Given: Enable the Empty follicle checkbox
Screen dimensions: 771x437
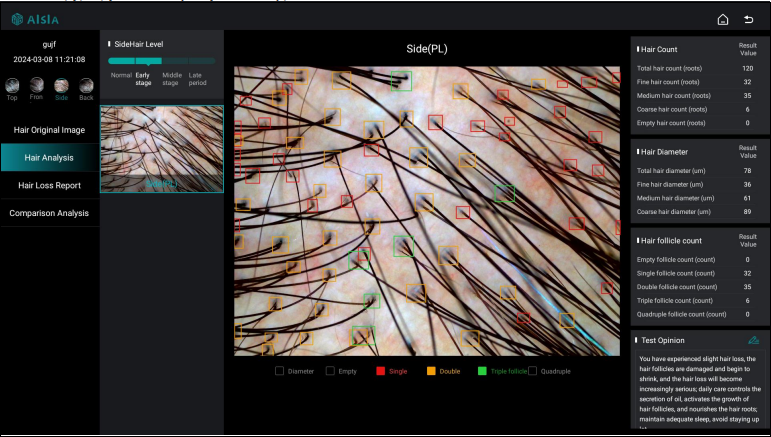Looking at the screenshot, I should pos(330,371).
